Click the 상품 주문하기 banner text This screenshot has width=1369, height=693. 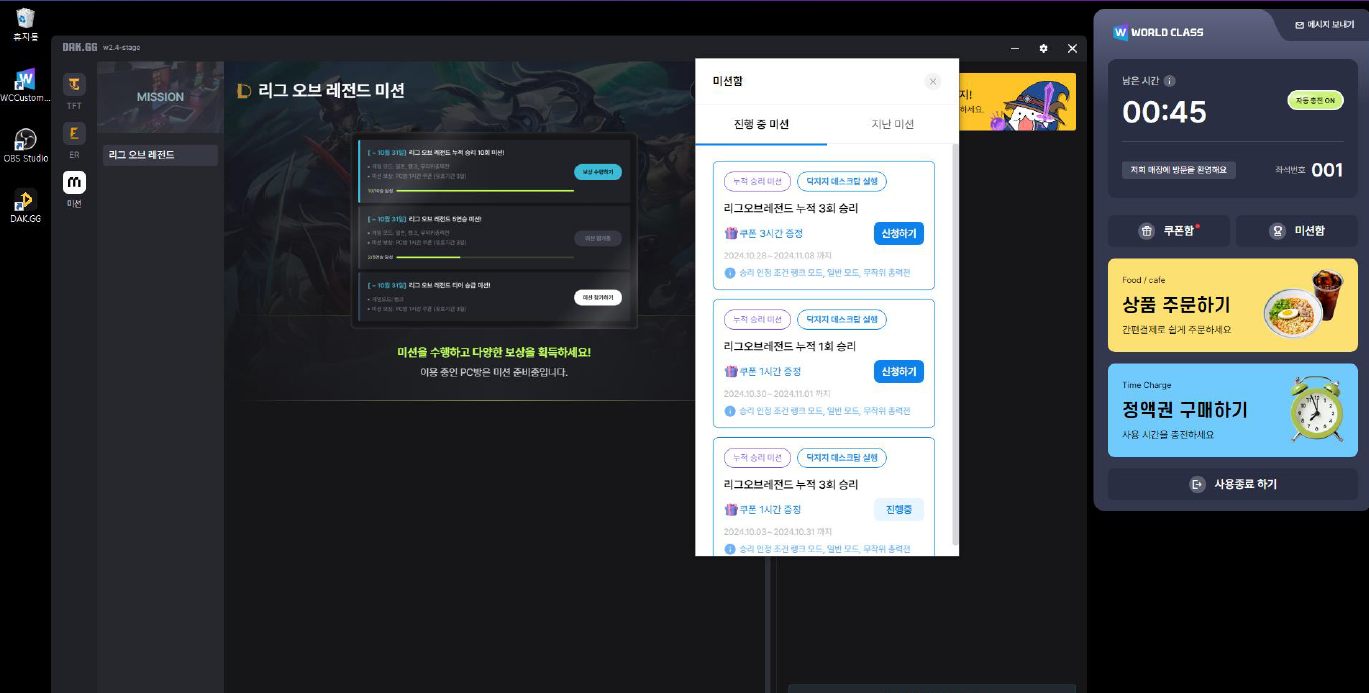[x=1176, y=305]
